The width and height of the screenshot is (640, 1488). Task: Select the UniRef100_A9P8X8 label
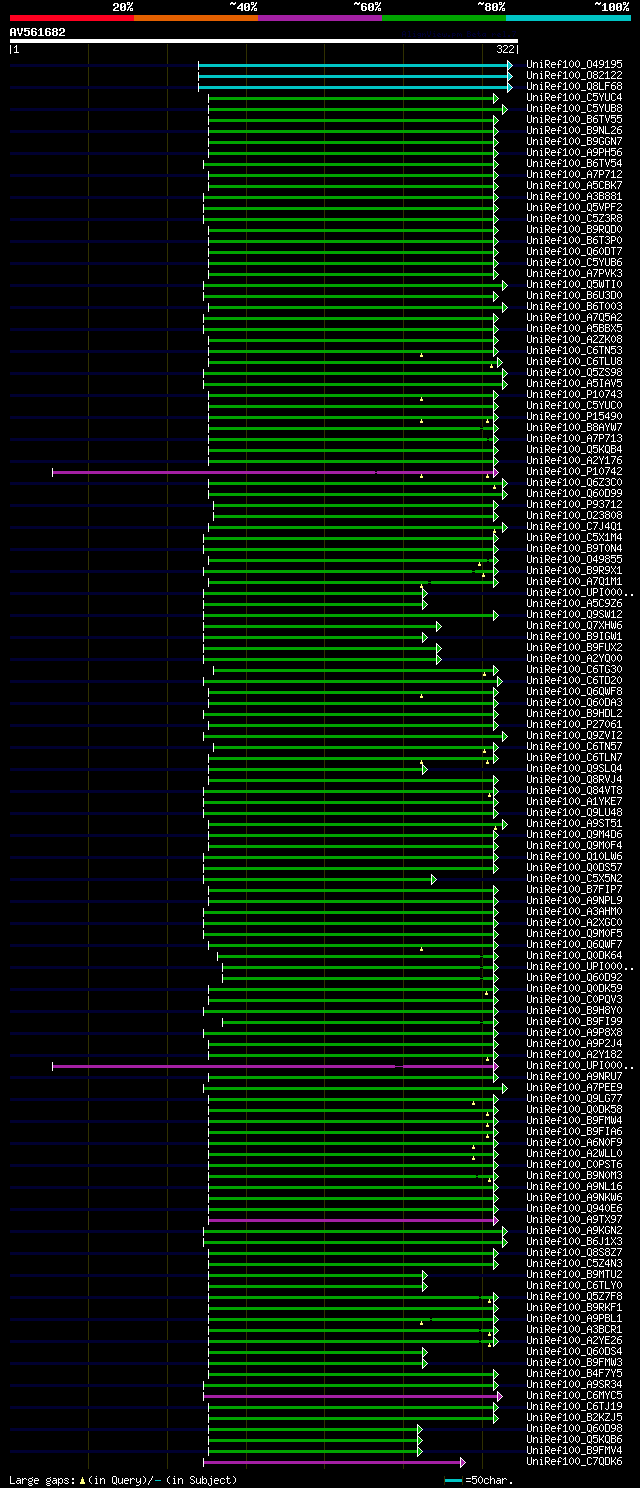coord(575,1032)
